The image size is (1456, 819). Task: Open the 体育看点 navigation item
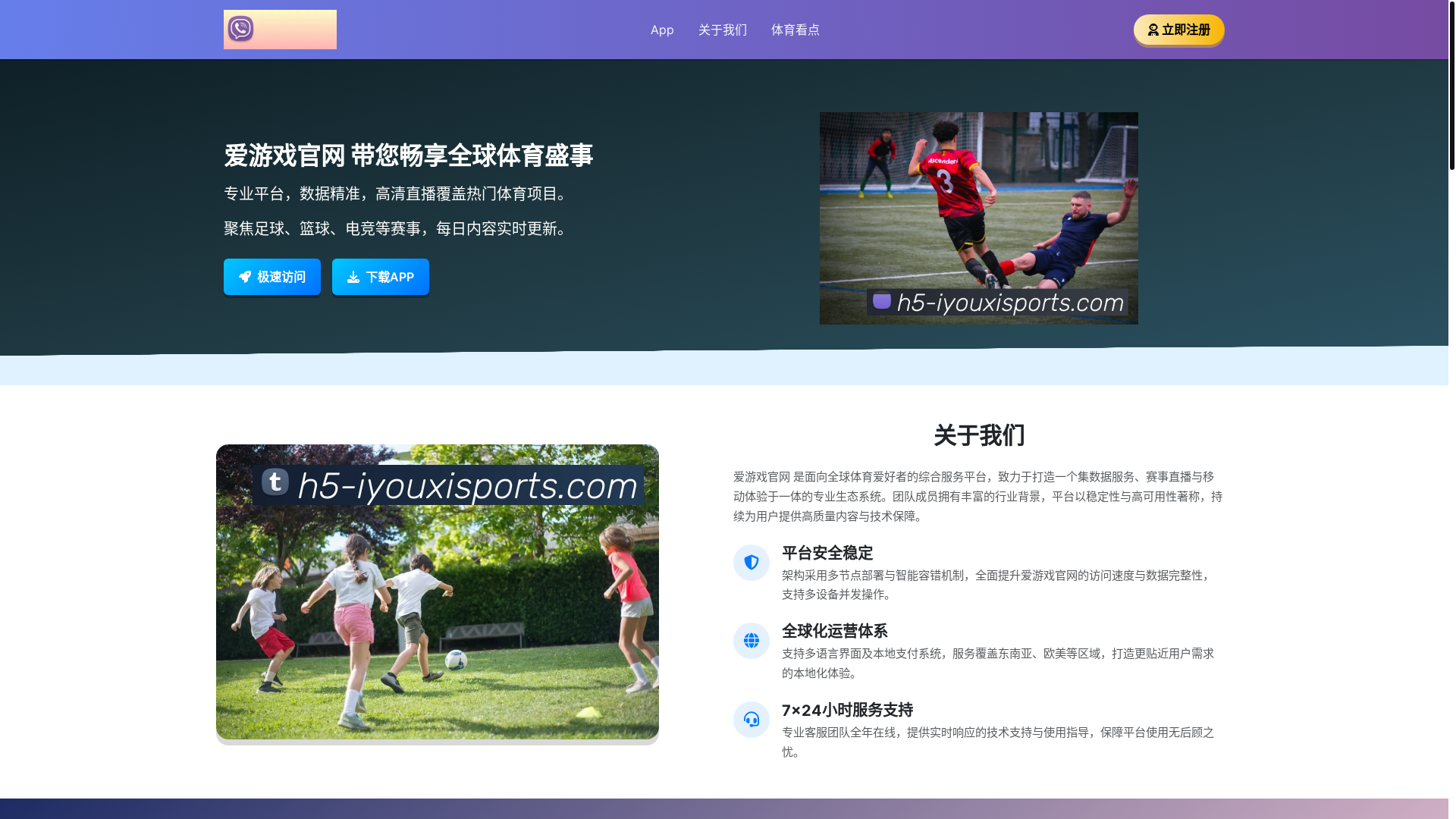pyautogui.click(x=795, y=30)
